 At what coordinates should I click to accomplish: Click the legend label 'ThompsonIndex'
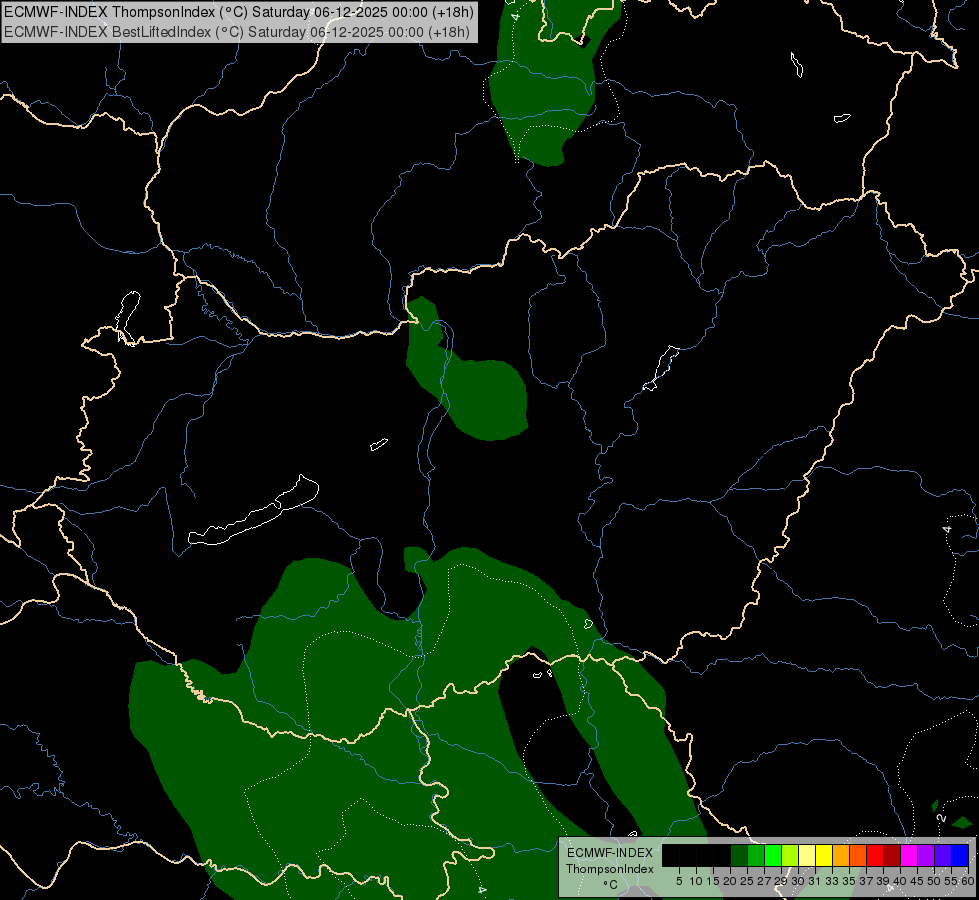click(x=609, y=869)
